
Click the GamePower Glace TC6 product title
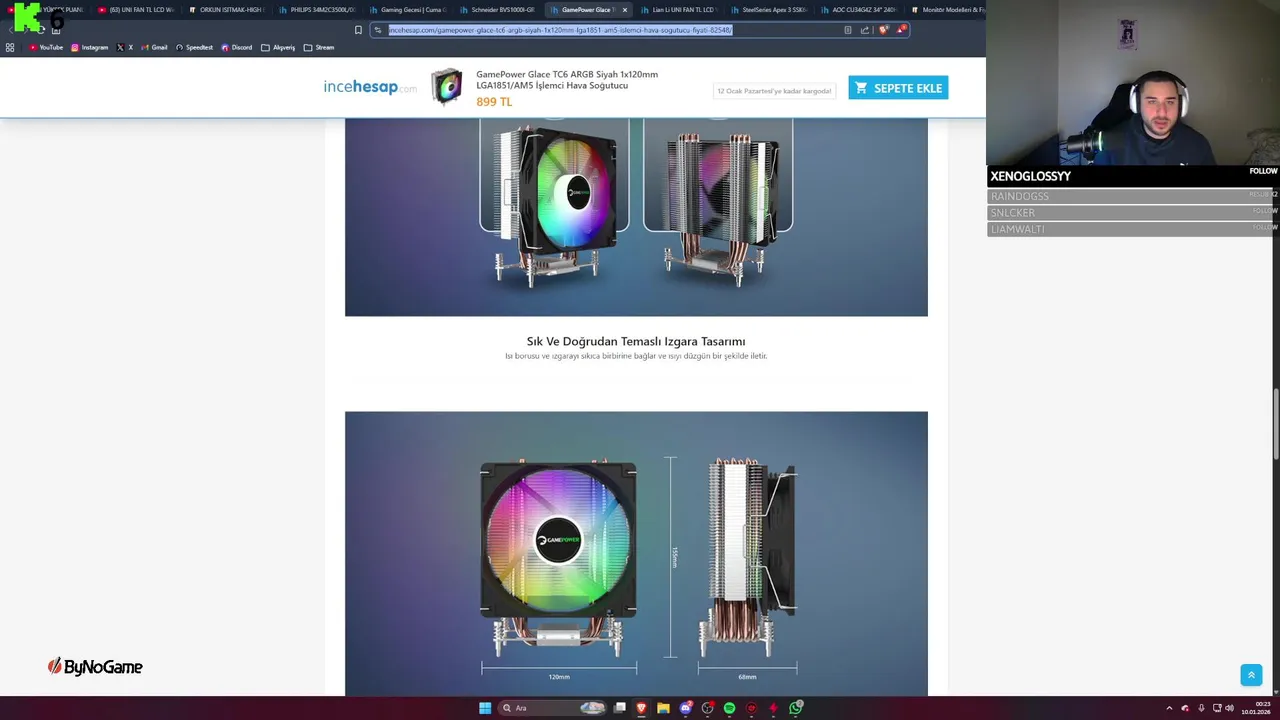tap(567, 80)
